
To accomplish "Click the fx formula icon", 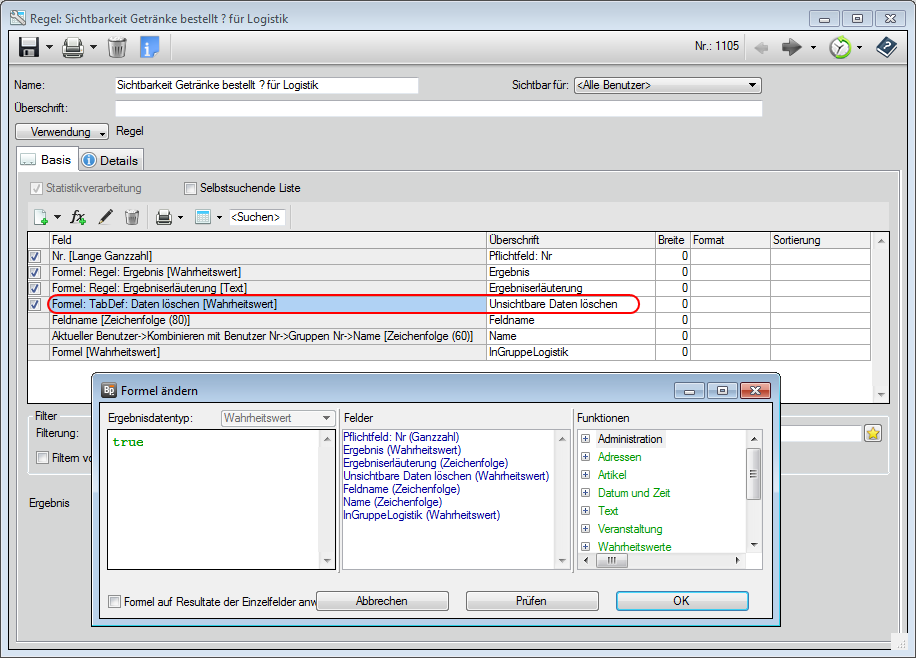I will [x=78, y=217].
